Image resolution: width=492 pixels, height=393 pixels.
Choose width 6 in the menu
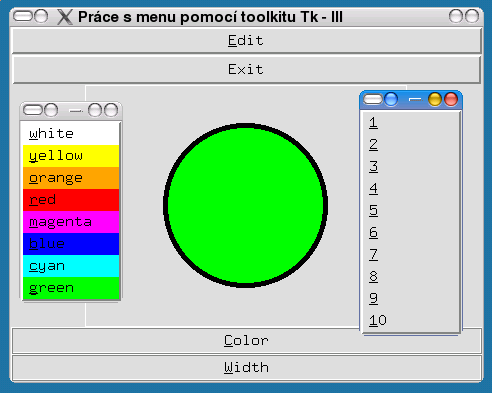[411, 233]
